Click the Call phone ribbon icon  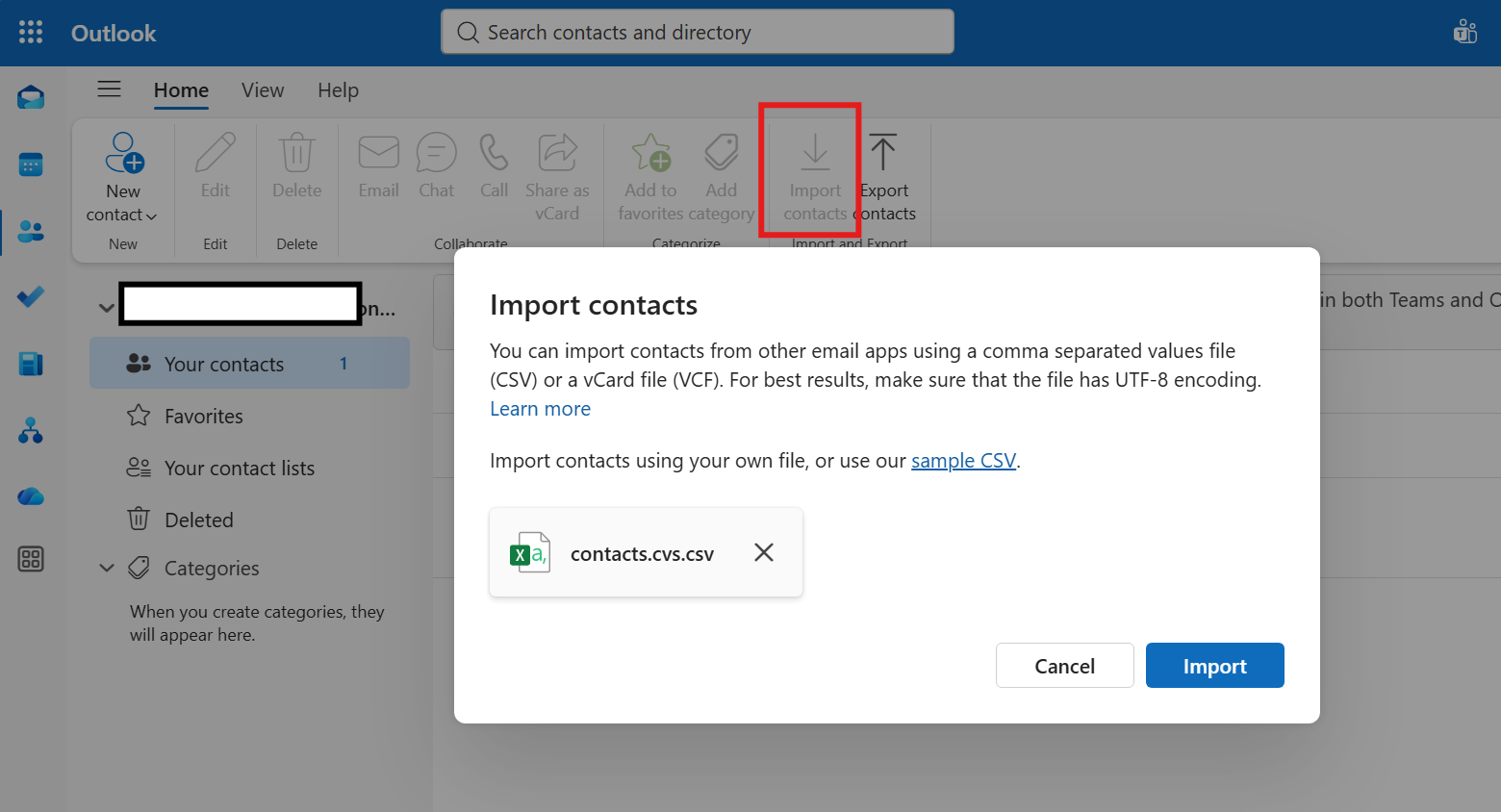pyautogui.click(x=495, y=153)
